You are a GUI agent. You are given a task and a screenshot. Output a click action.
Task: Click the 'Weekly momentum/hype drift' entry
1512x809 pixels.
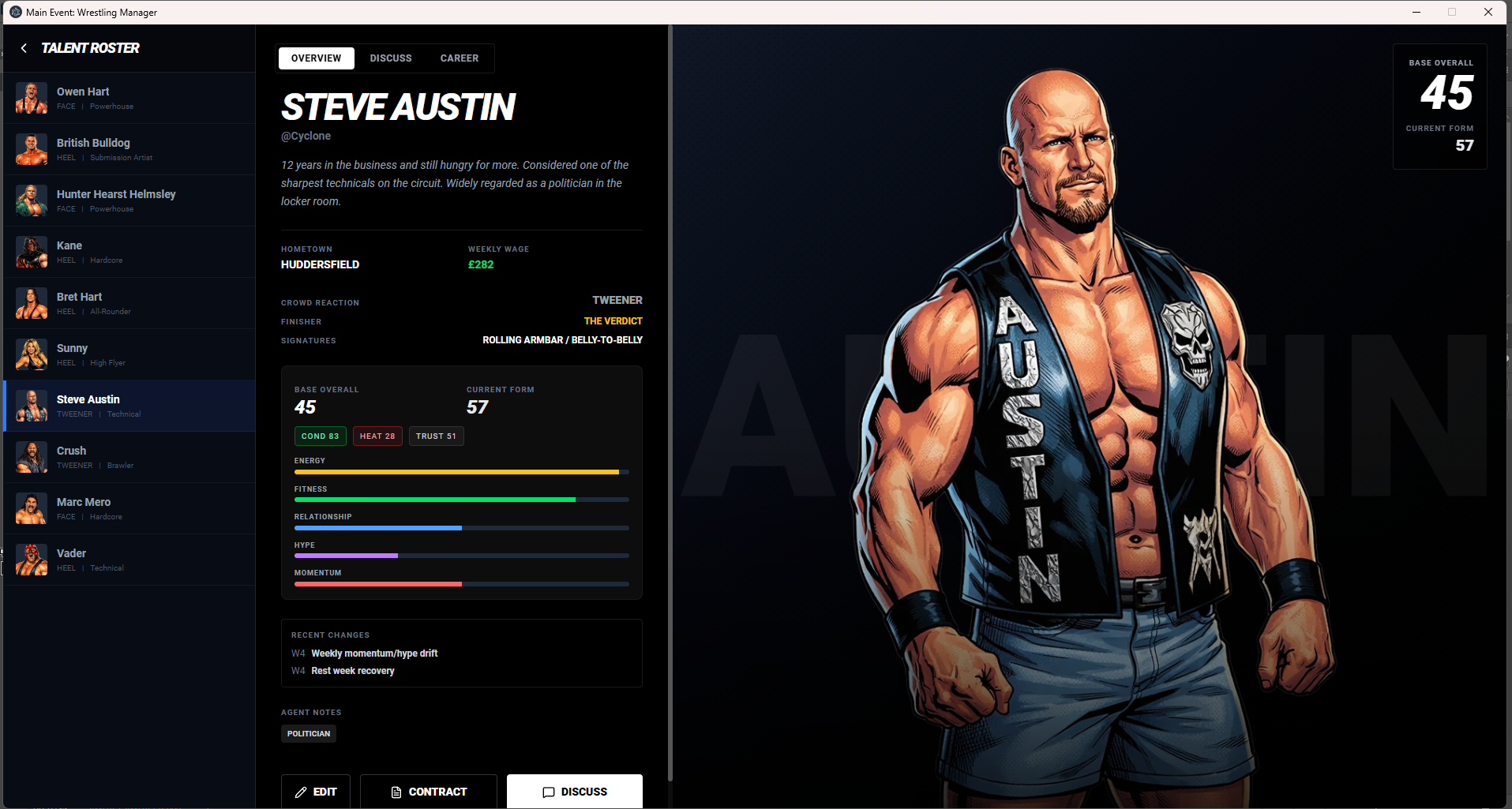[x=374, y=654]
